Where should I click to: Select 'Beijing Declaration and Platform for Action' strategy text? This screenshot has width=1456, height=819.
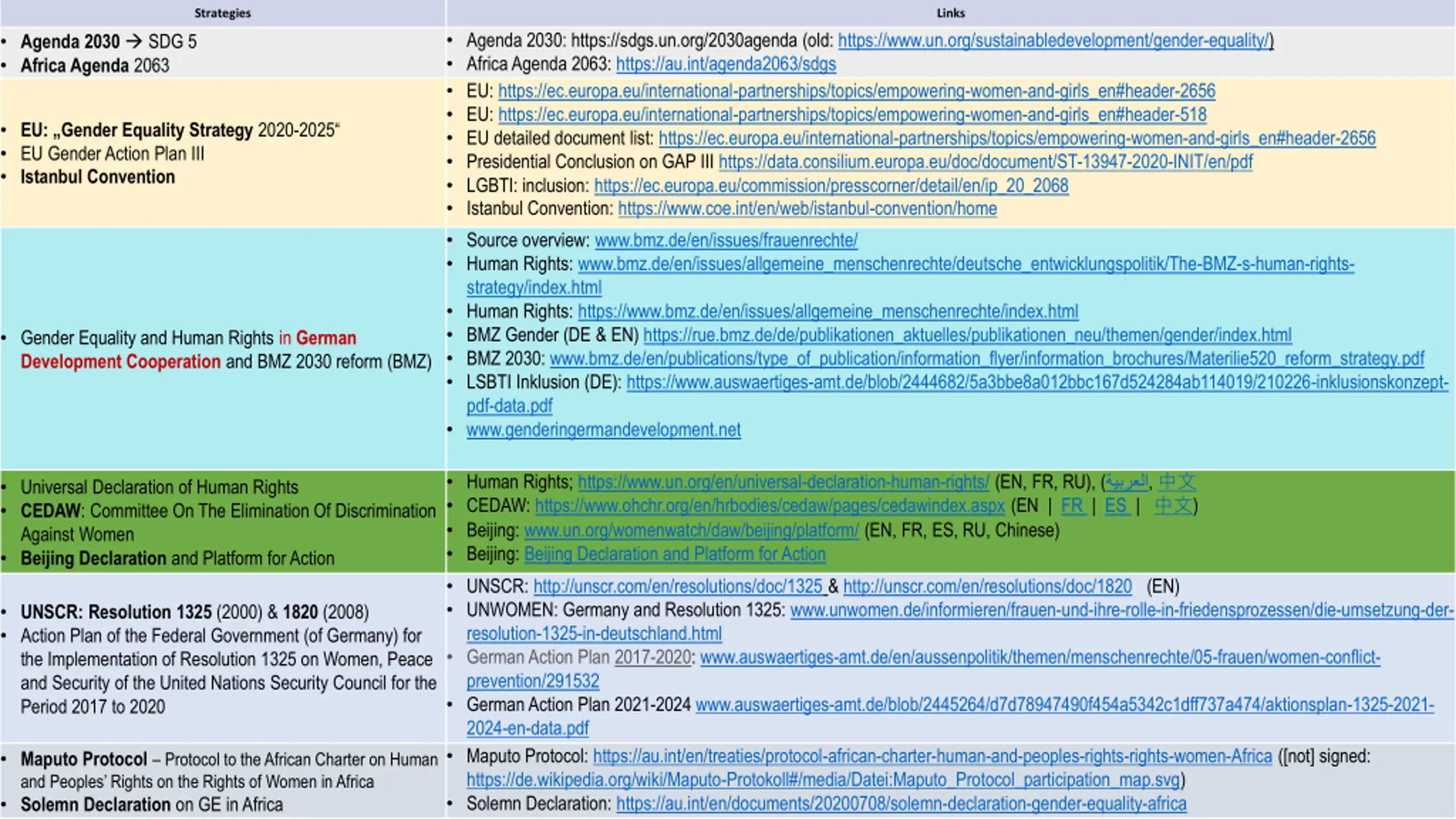click(177, 559)
